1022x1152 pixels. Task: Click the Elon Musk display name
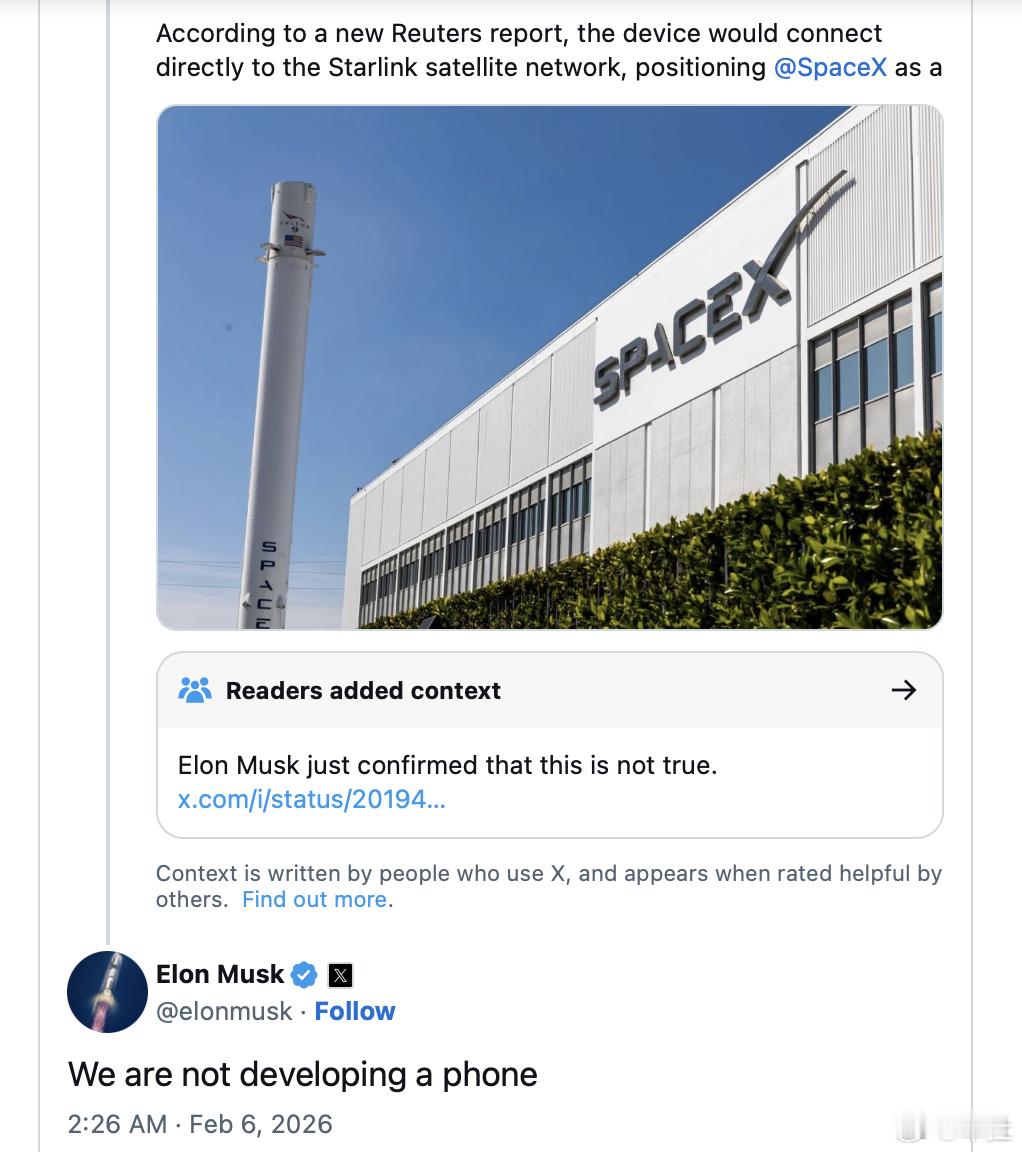tap(220, 974)
